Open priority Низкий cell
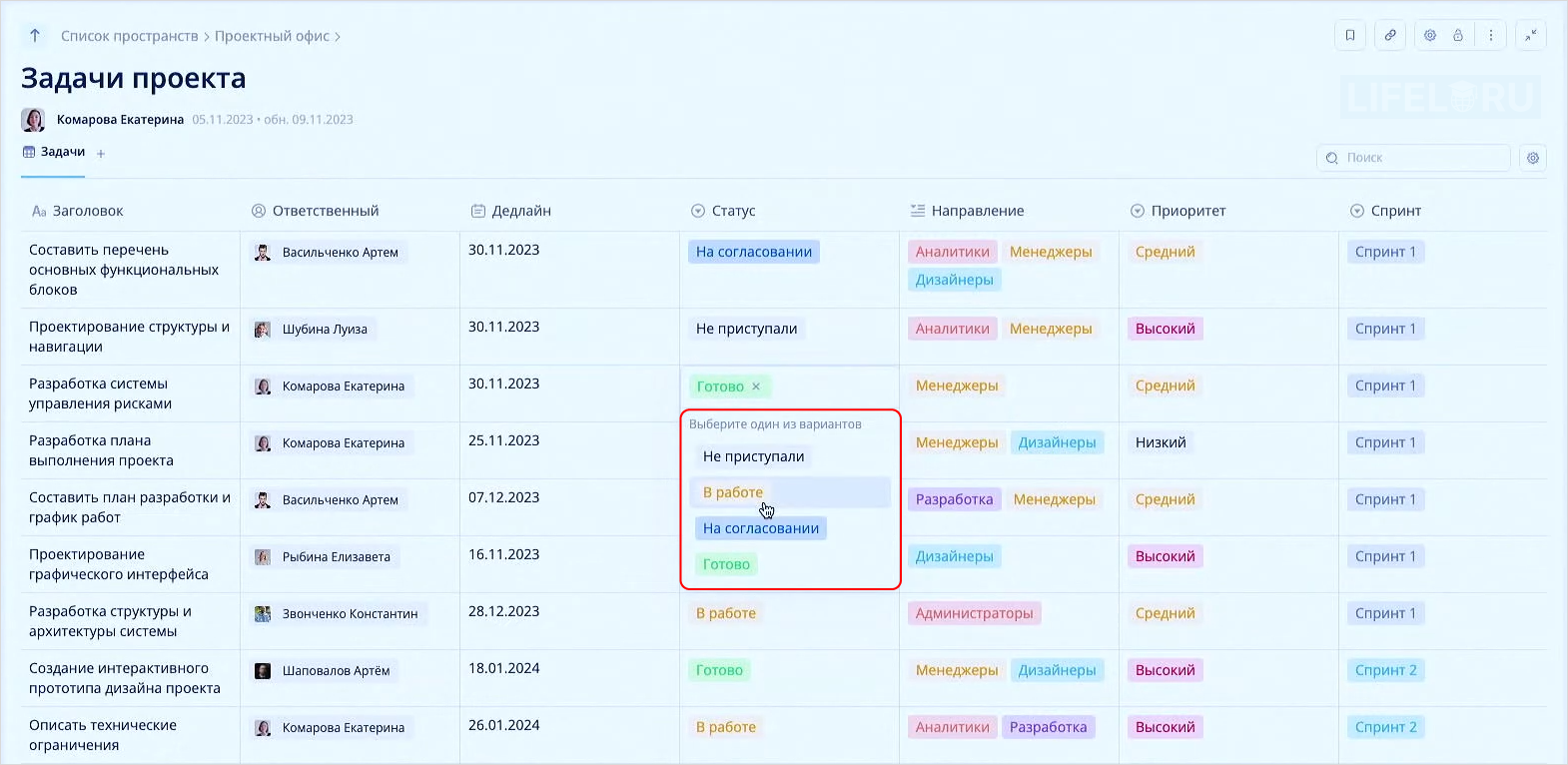The image size is (1568, 765). [x=1161, y=442]
